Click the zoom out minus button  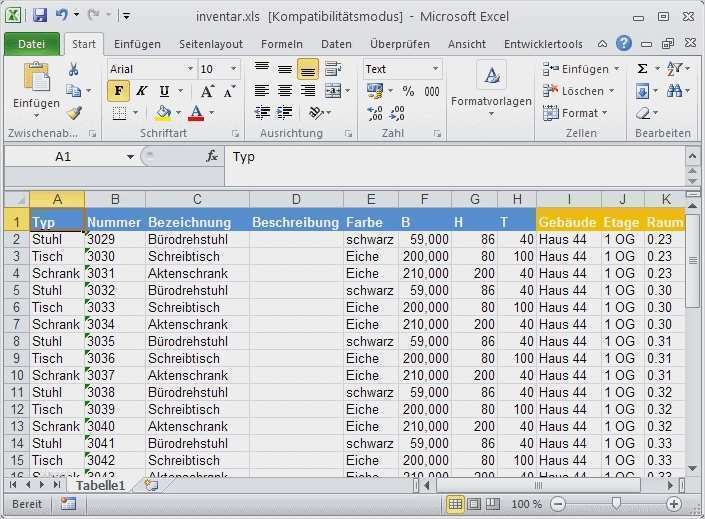[558, 504]
